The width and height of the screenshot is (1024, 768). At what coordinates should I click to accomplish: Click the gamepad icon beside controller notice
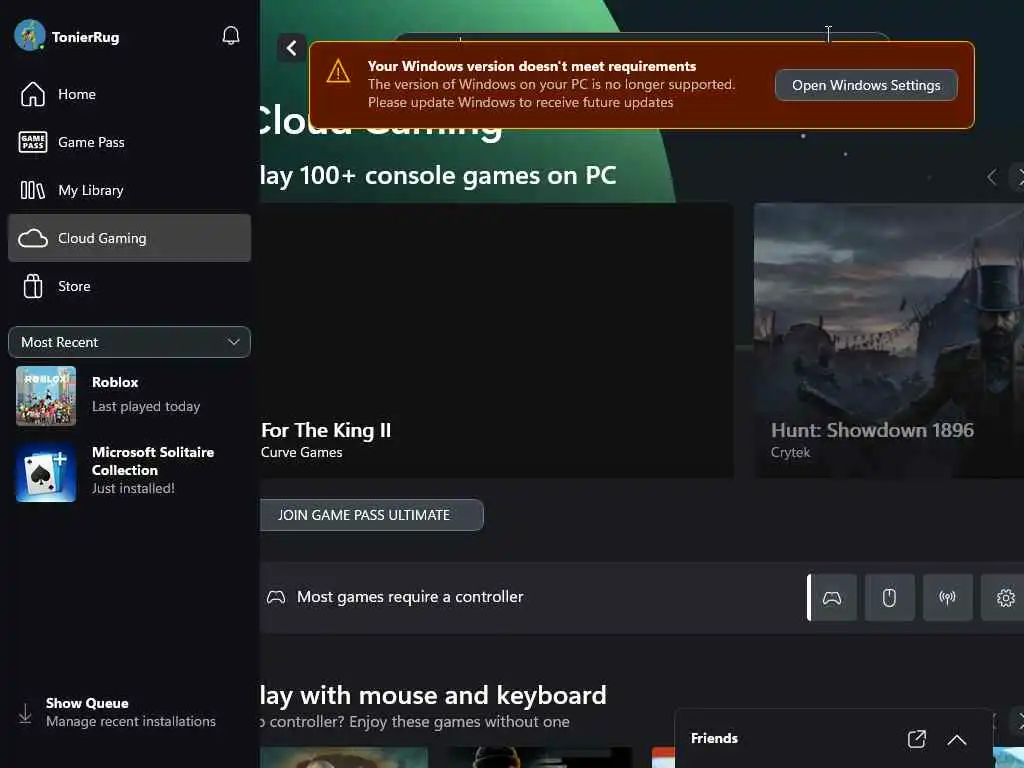[276, 597]
